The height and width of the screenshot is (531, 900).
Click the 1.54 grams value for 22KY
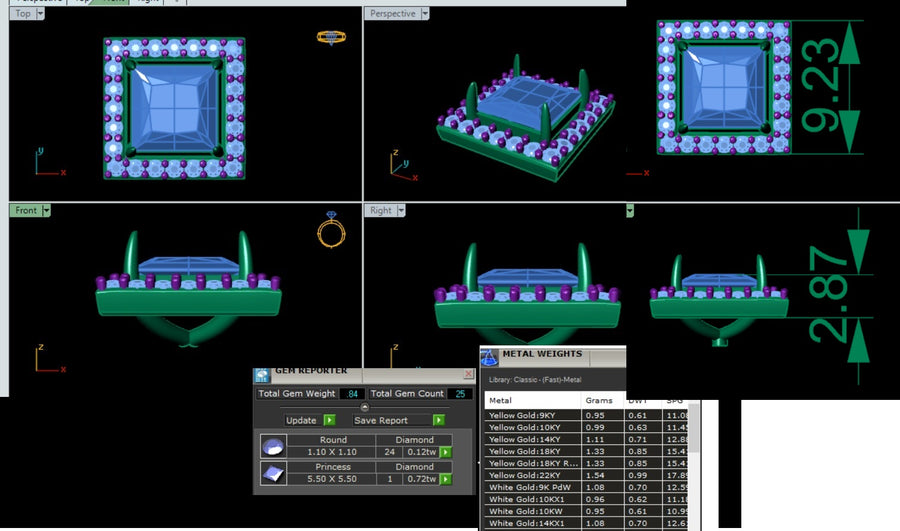click(x=595, y=475)
